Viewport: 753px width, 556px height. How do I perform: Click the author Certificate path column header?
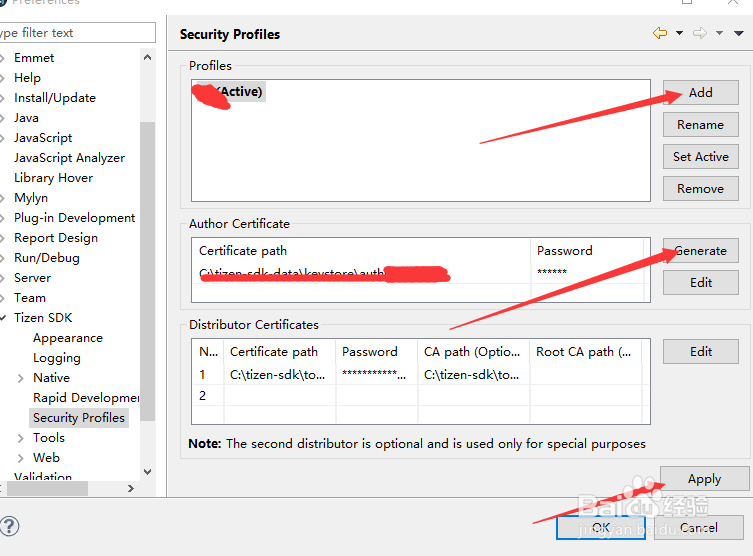pos(361,251)
